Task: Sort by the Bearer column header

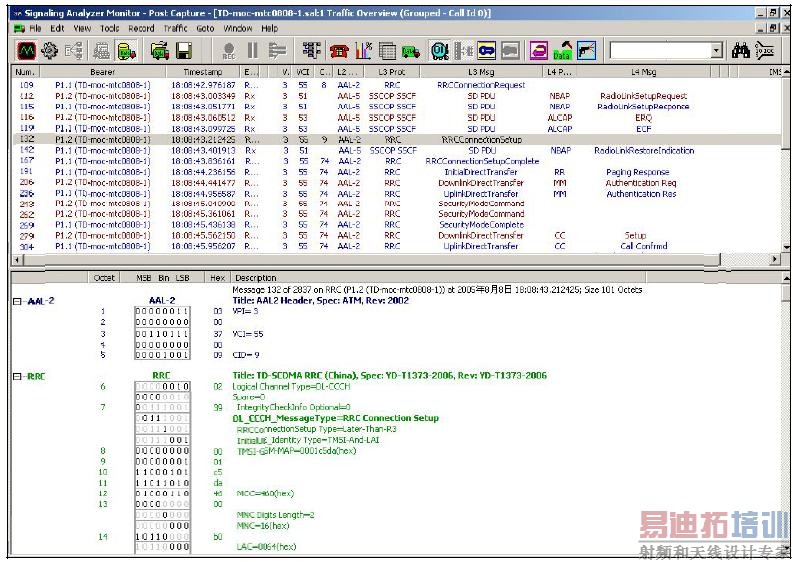Action: [103, 72]
